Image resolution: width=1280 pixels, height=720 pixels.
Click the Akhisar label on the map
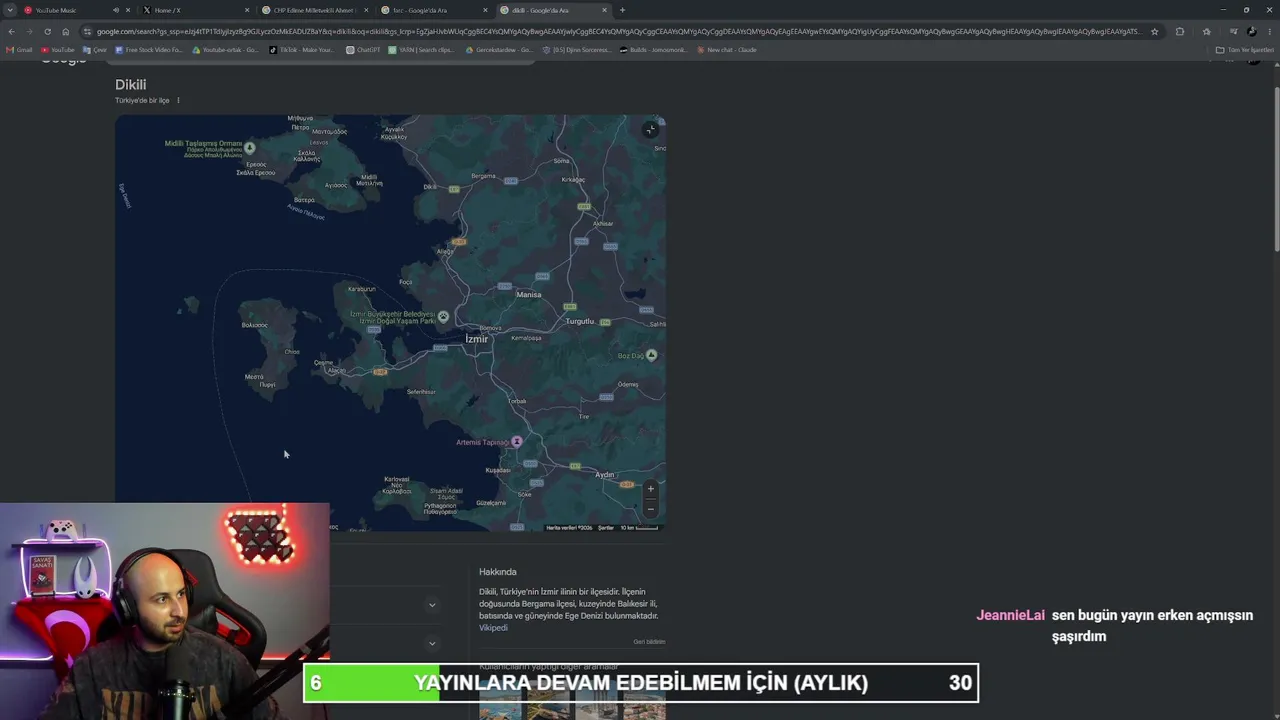click(x=602, y=223)
